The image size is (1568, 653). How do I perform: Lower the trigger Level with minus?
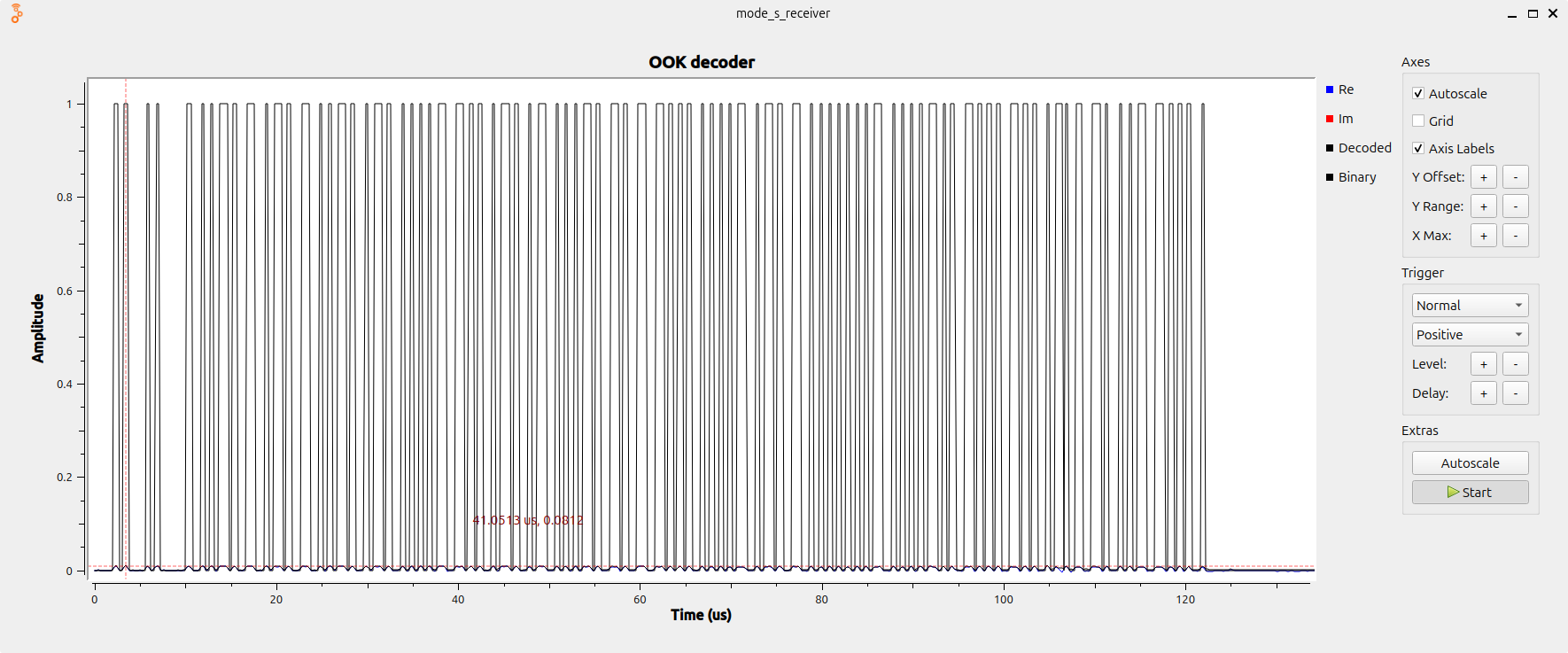(1515, 364)
